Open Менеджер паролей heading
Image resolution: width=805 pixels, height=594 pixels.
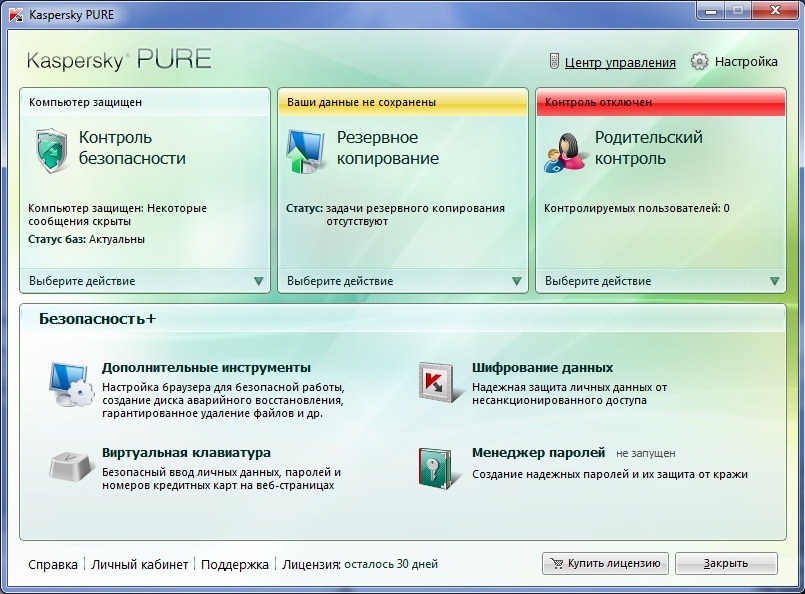tap(539, 453)
